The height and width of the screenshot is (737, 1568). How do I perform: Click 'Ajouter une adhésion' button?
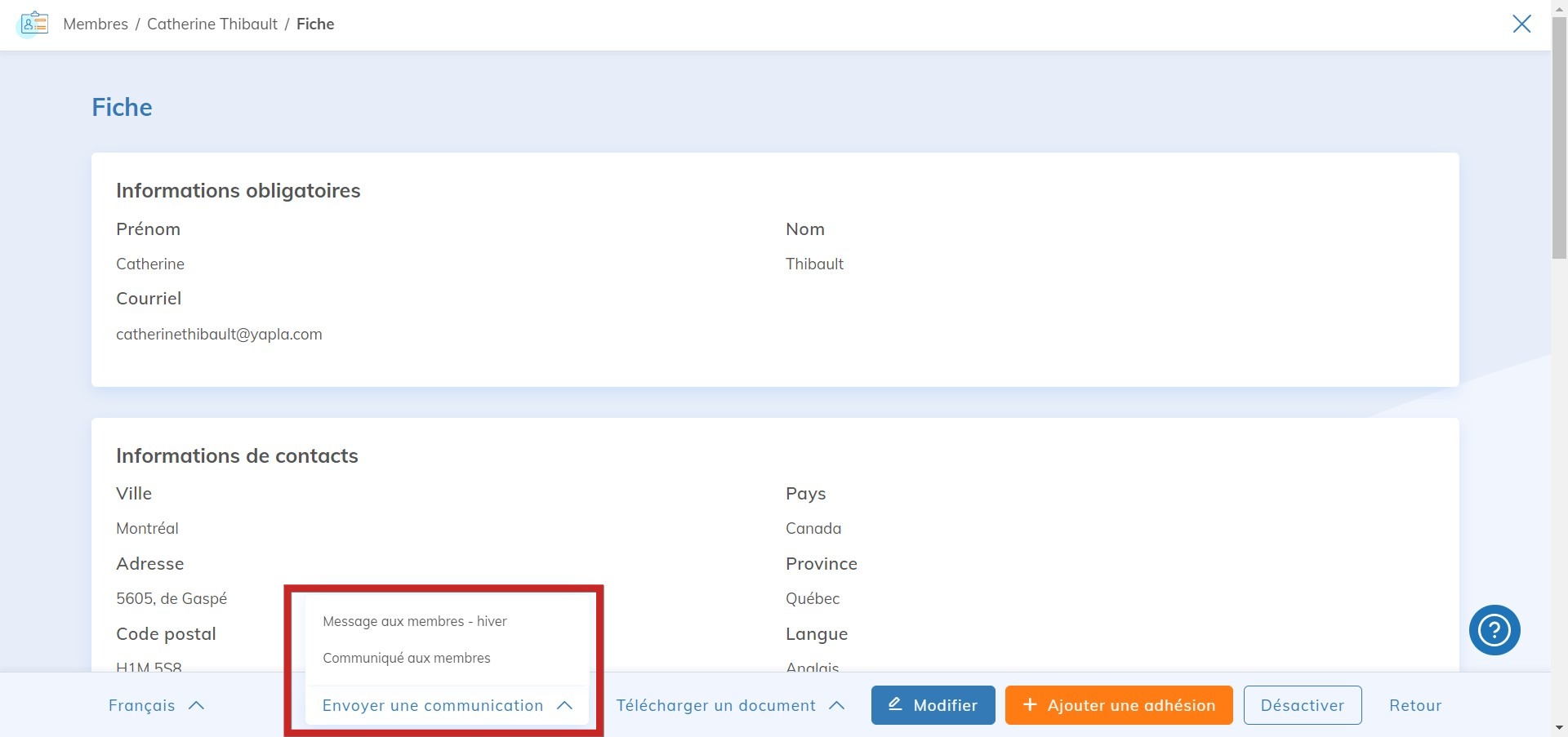tap(1118, 705)
